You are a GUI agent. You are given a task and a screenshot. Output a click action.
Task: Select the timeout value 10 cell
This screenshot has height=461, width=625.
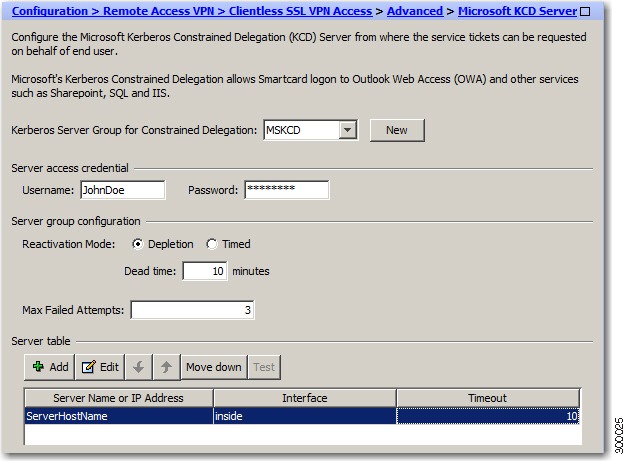[488, 416]
